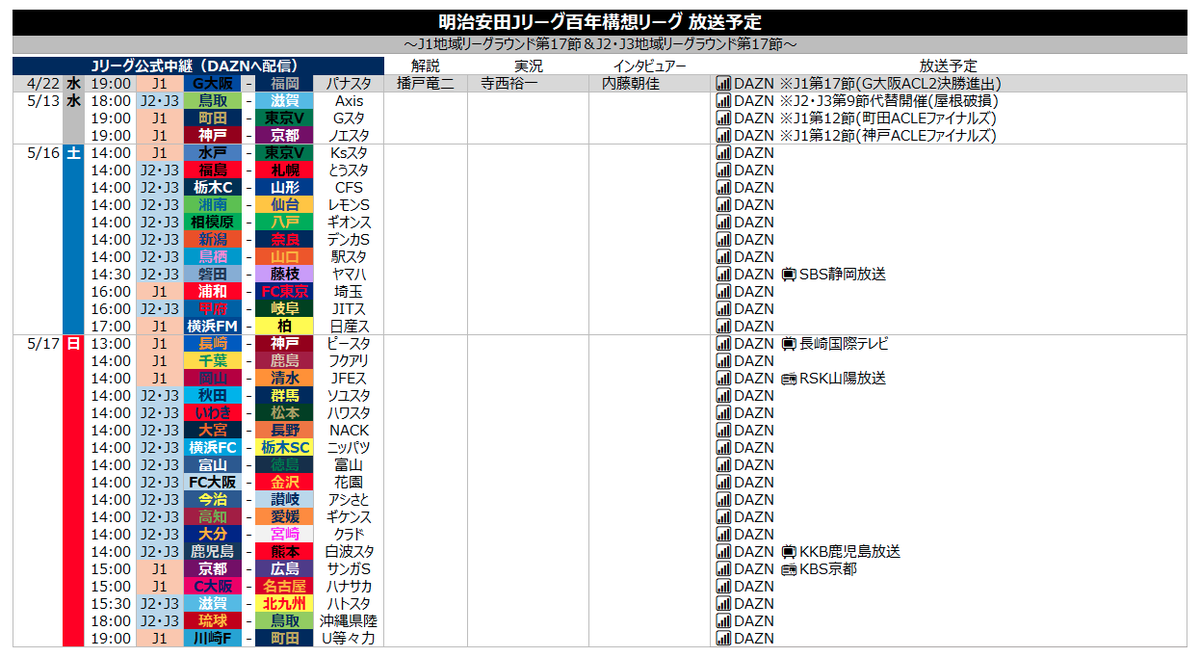Click the TV icon beside SBS静岡放送
Viewport: 1200px width, 657px height.
pyautogui.click(x=788, y=274)
